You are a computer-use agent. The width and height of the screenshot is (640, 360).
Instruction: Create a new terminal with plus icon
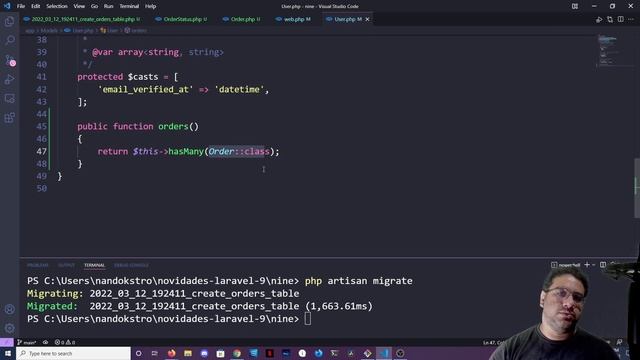[x=587, y=265]
